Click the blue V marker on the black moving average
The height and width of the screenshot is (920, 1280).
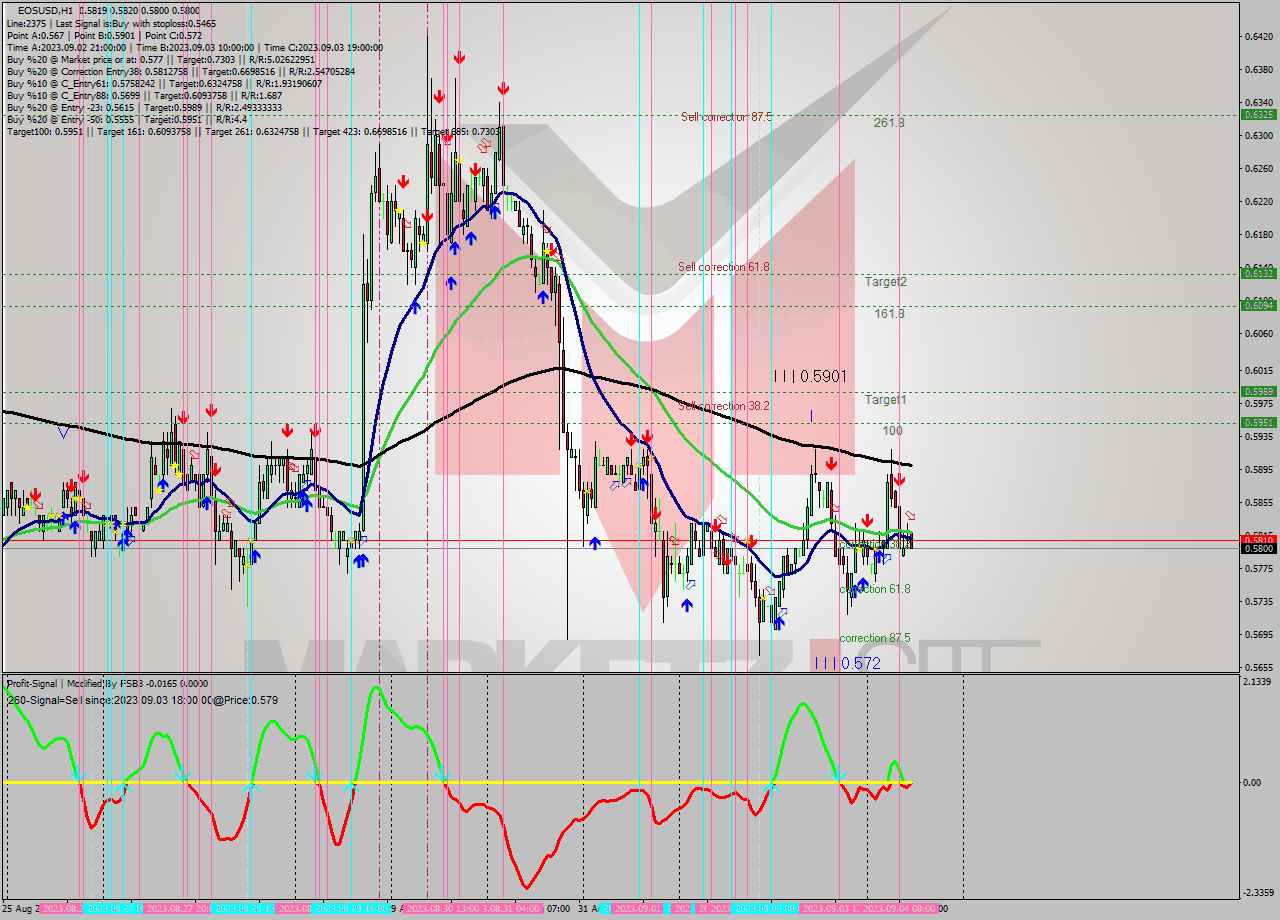(x=64, y=432)
